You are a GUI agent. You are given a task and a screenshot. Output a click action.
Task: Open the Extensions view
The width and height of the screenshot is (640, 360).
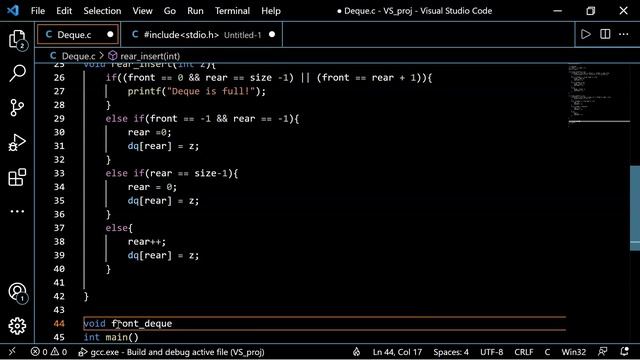(x=17, y=177)
